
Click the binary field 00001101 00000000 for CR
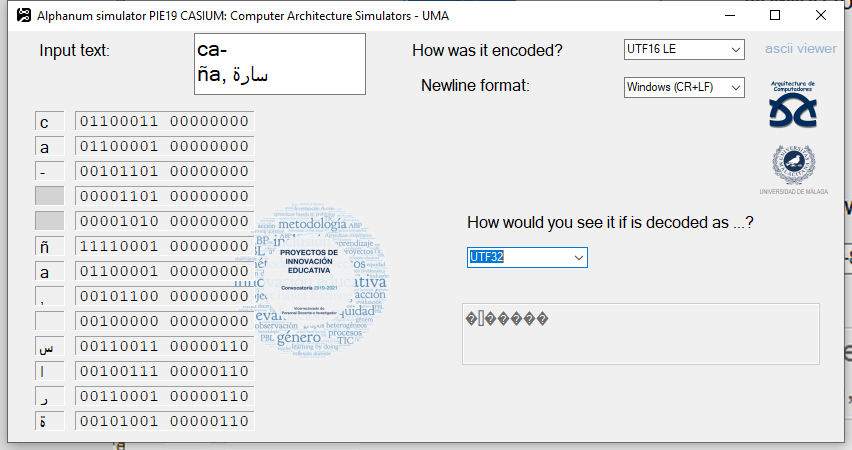click(x=164, y=197)
